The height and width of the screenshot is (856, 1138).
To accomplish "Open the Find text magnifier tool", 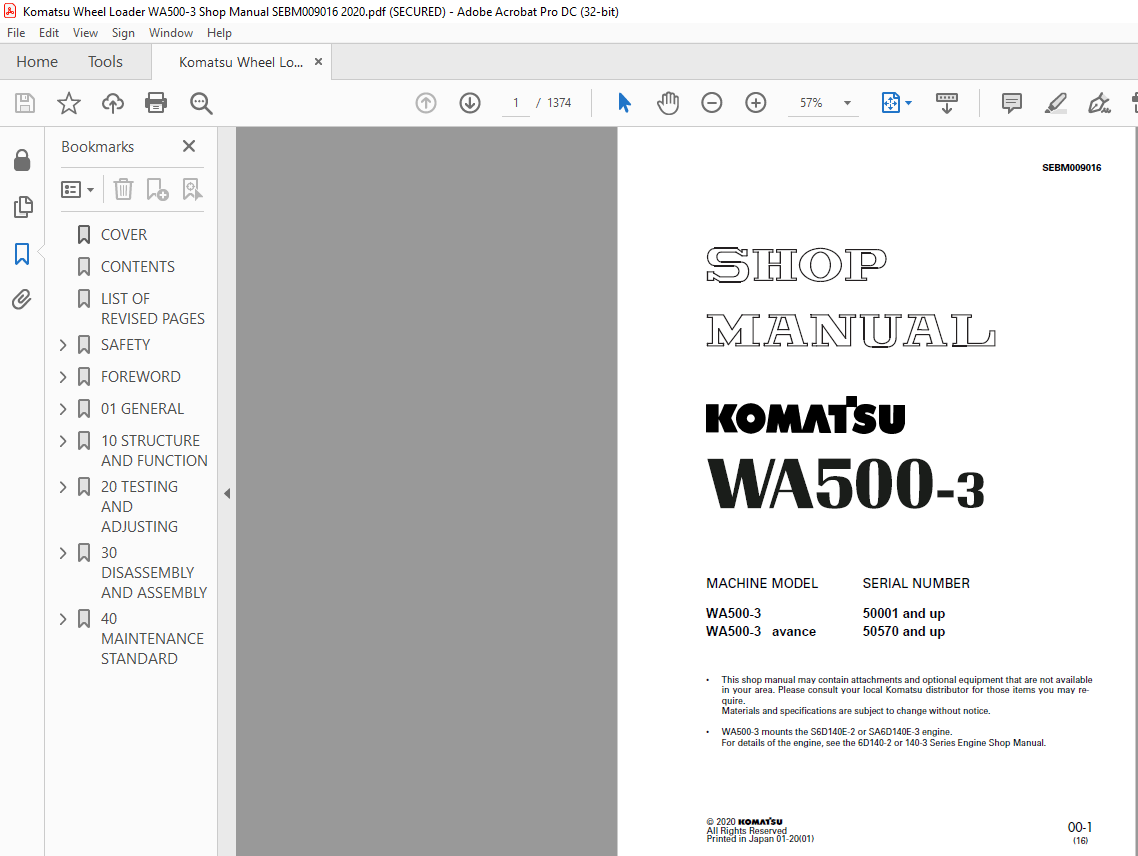I will [x=201, y=103].
